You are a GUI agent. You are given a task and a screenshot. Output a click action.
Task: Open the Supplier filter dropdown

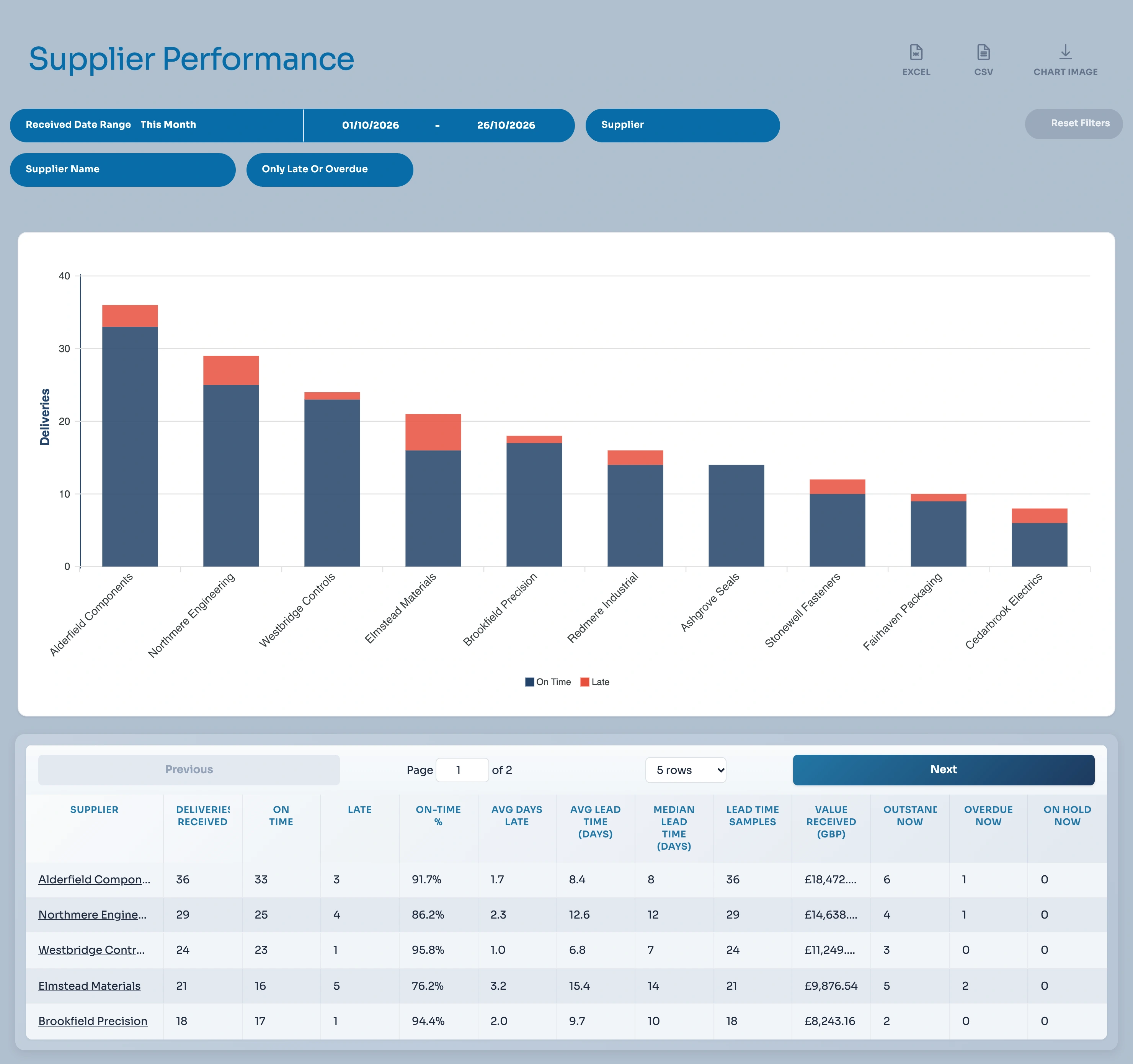(x=682, y=125)
